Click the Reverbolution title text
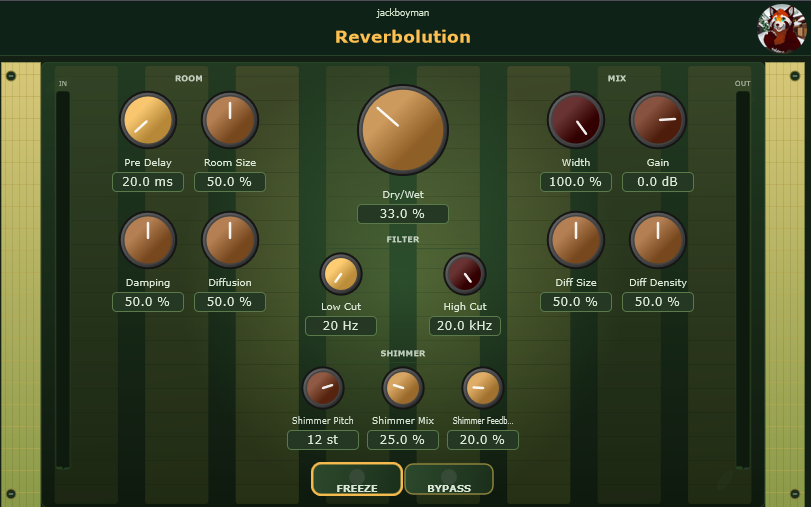 pyautogui.click(x=403, y=37)
